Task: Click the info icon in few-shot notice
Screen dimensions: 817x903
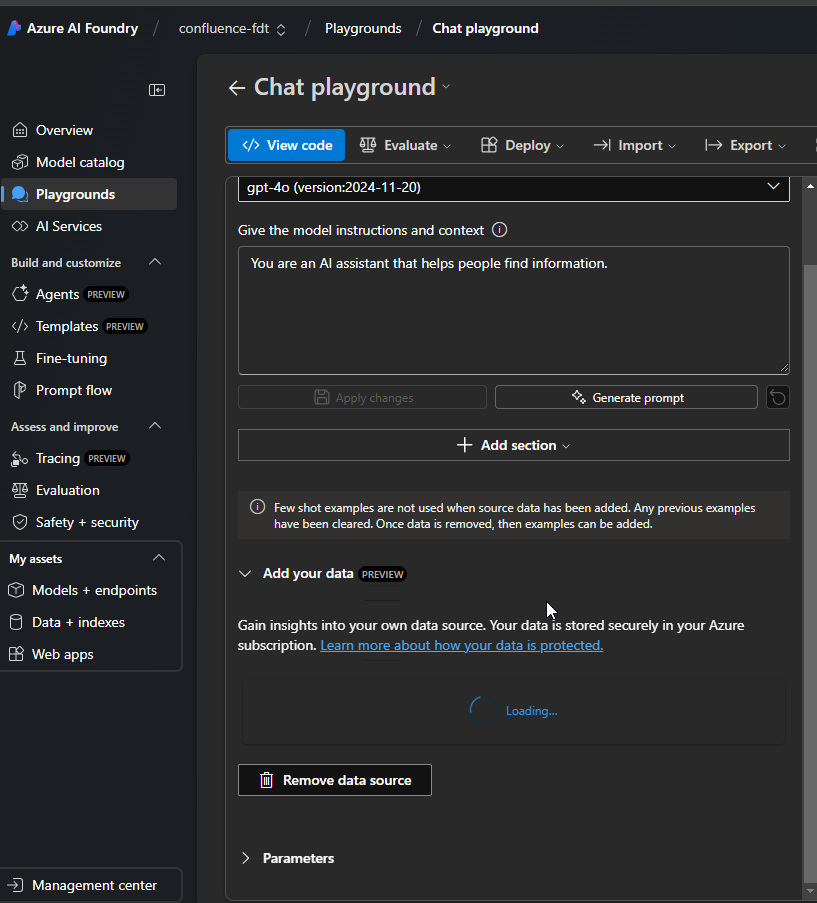Action: [x=257, y=507]
